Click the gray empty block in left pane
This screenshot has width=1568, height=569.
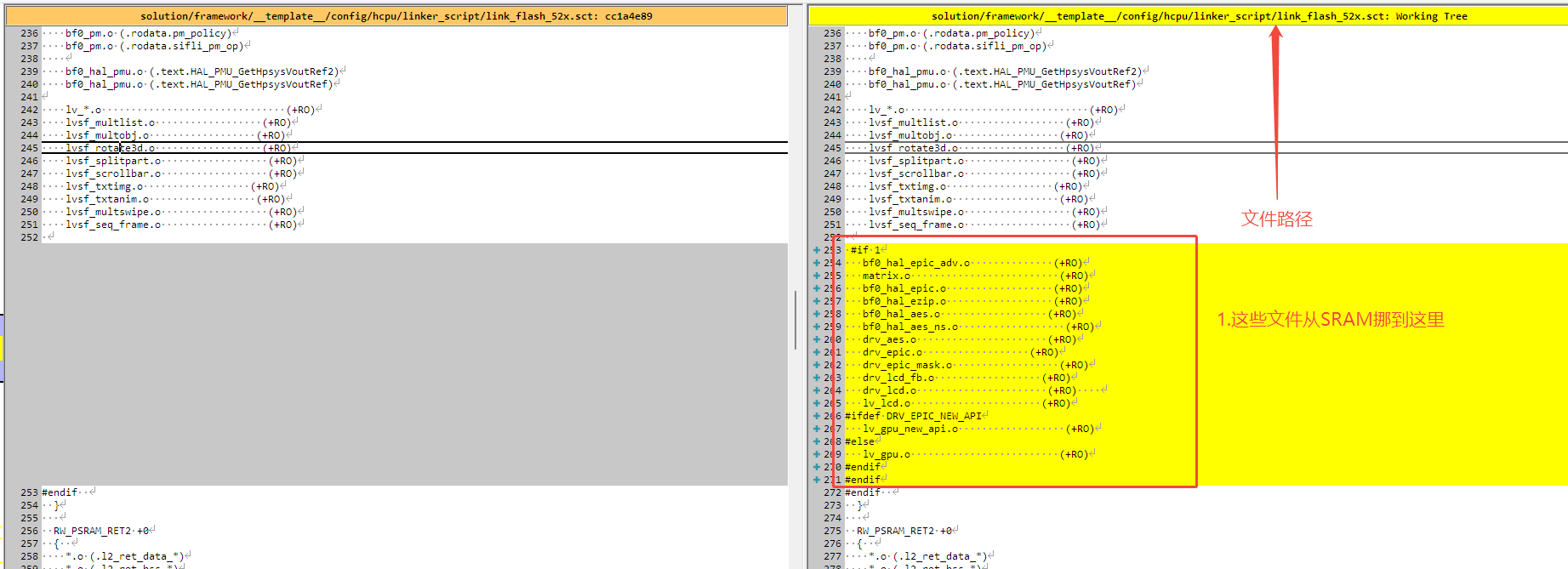click(413, 364)
